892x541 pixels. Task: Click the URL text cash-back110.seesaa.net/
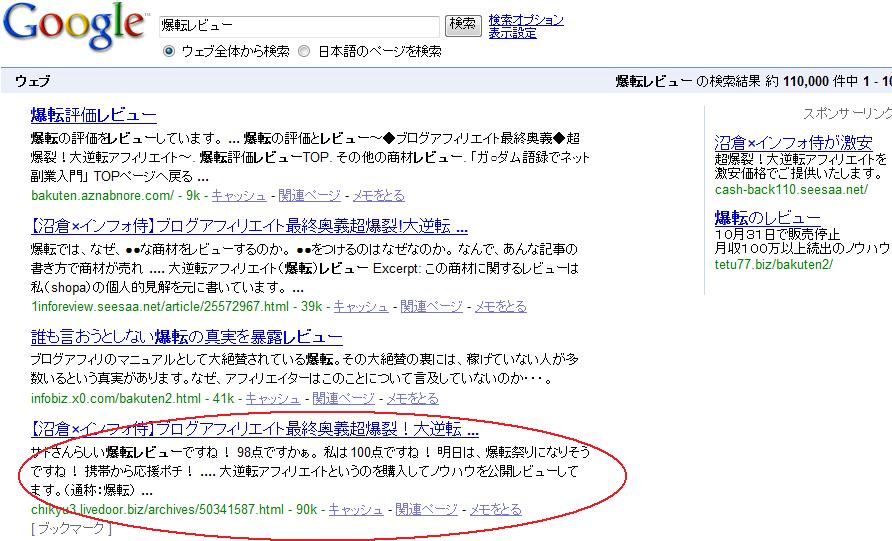tap(791, 190)
